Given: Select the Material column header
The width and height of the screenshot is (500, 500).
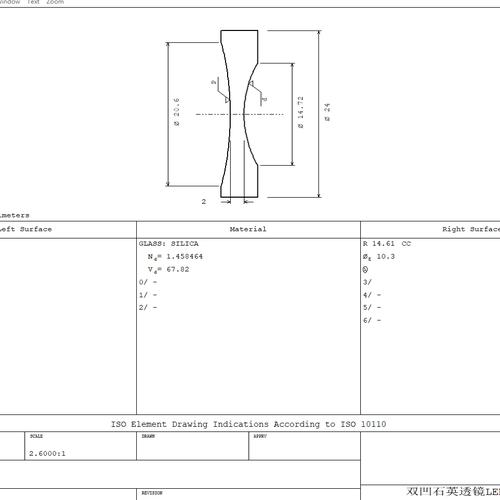Looking at the screenshot, I should tap(248, 229).
